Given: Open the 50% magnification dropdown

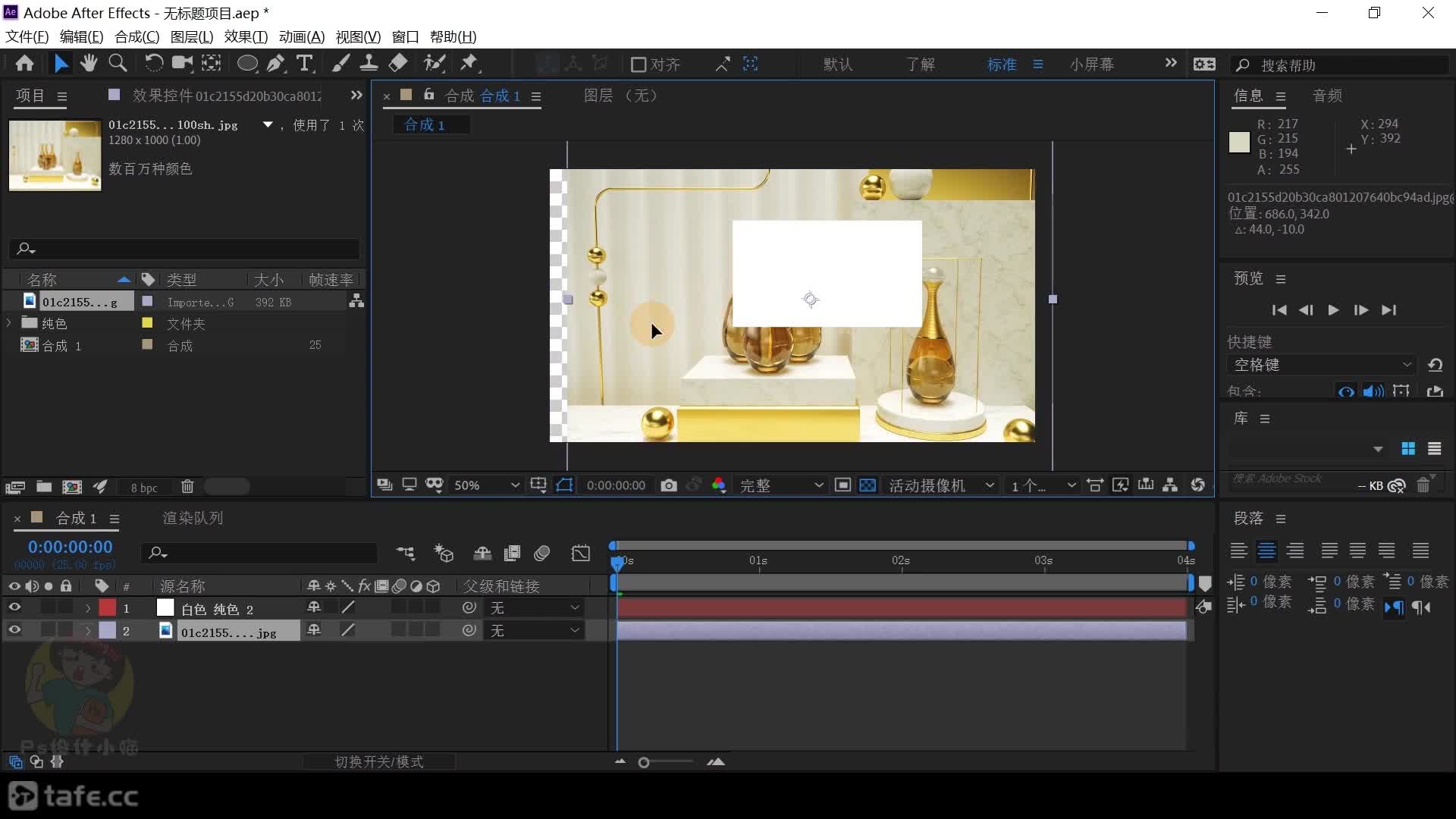Looking at the screenshot, I should 485,485.
